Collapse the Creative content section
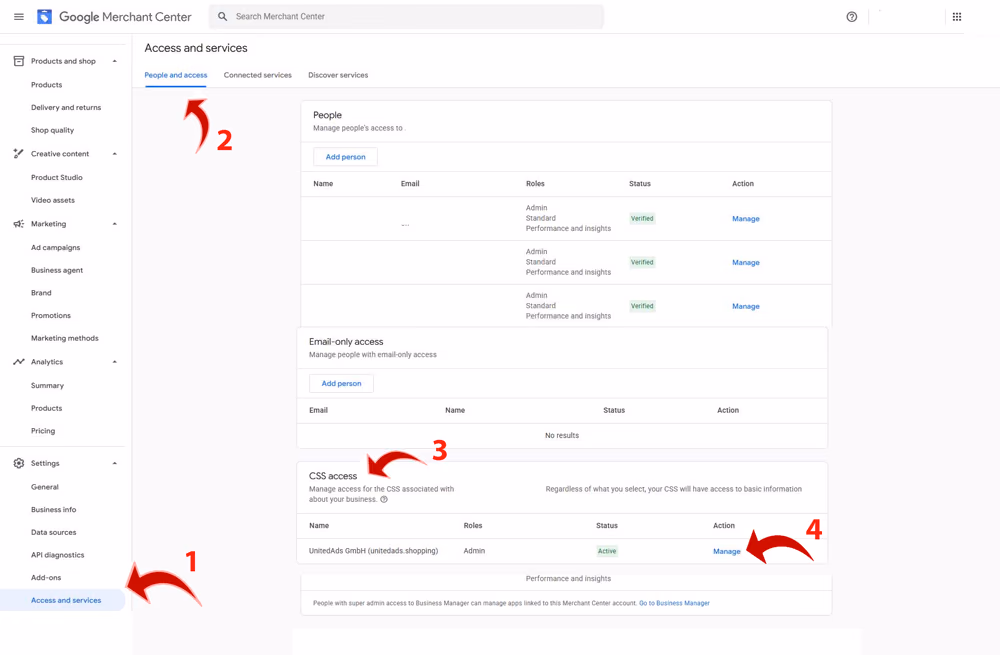The width and height of the screenshot is (1000, 655). click(115, 154)
